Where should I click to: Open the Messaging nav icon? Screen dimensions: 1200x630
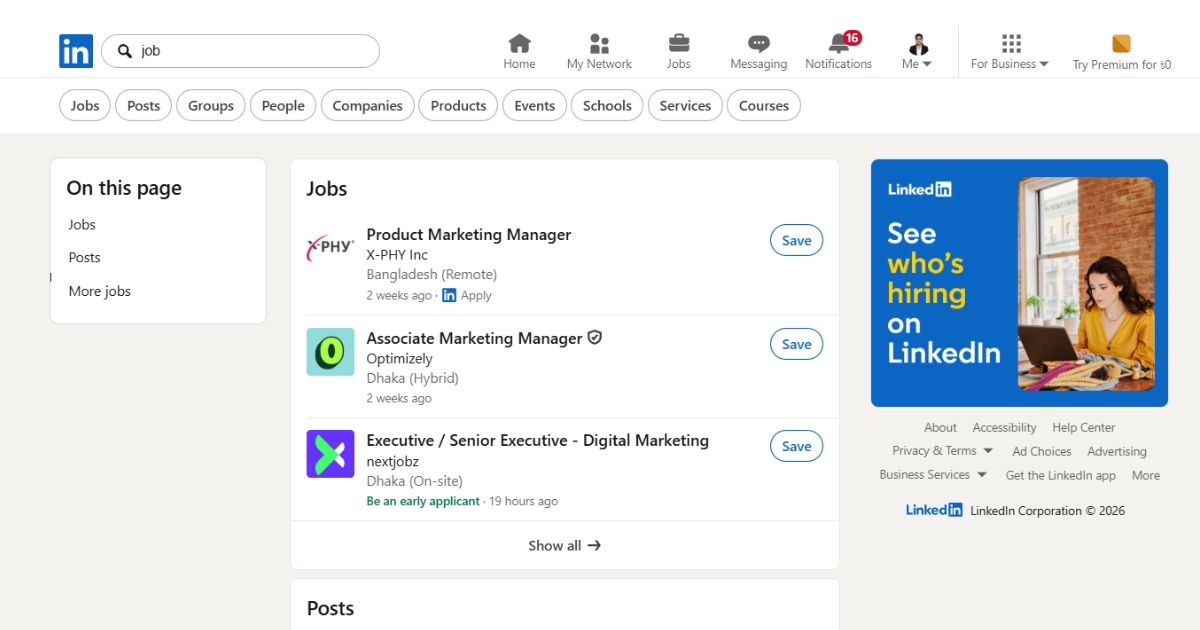pos(759,43)
